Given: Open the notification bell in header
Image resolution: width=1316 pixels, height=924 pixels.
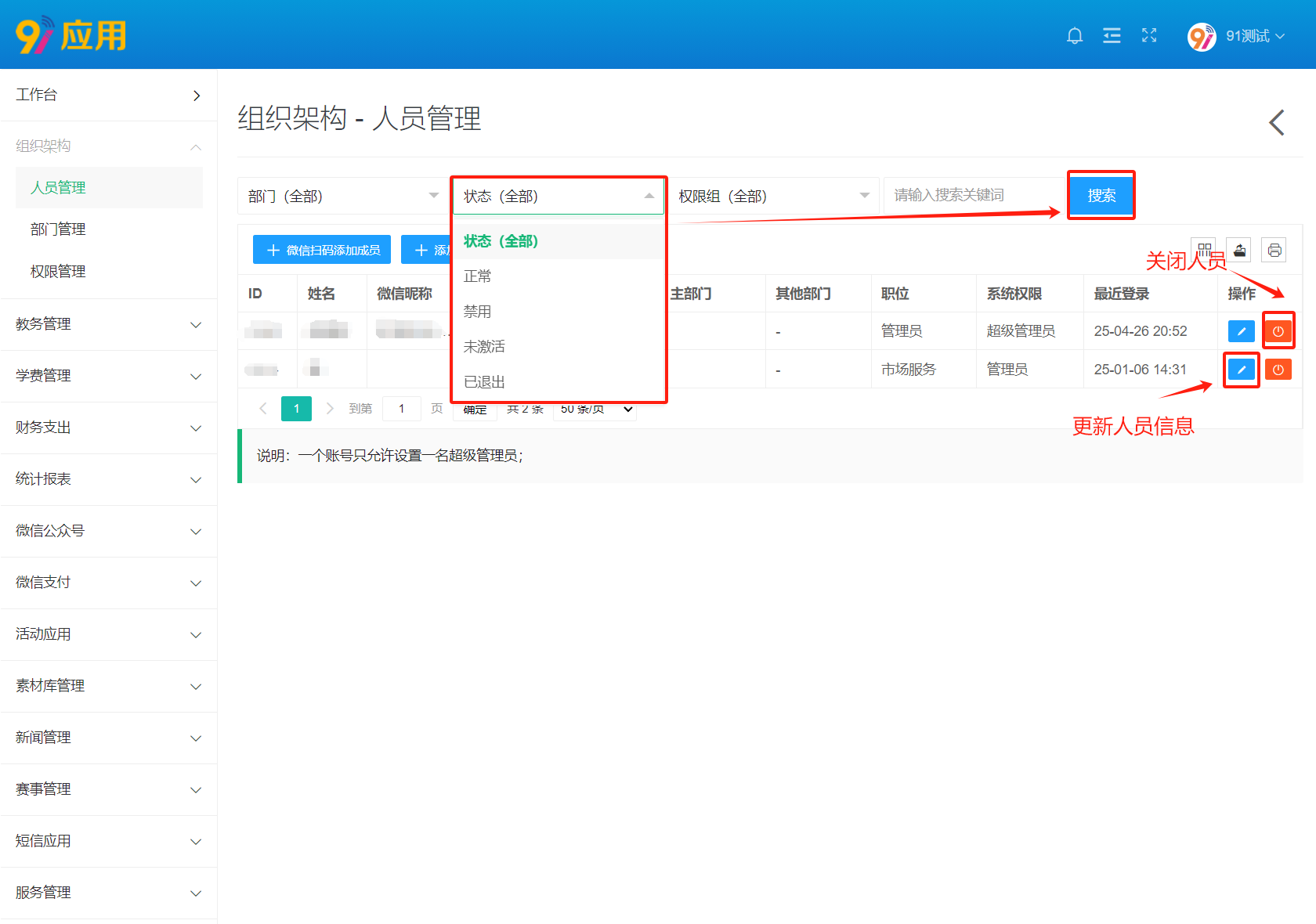Looking at the screenshot, I should point(1075,36).
